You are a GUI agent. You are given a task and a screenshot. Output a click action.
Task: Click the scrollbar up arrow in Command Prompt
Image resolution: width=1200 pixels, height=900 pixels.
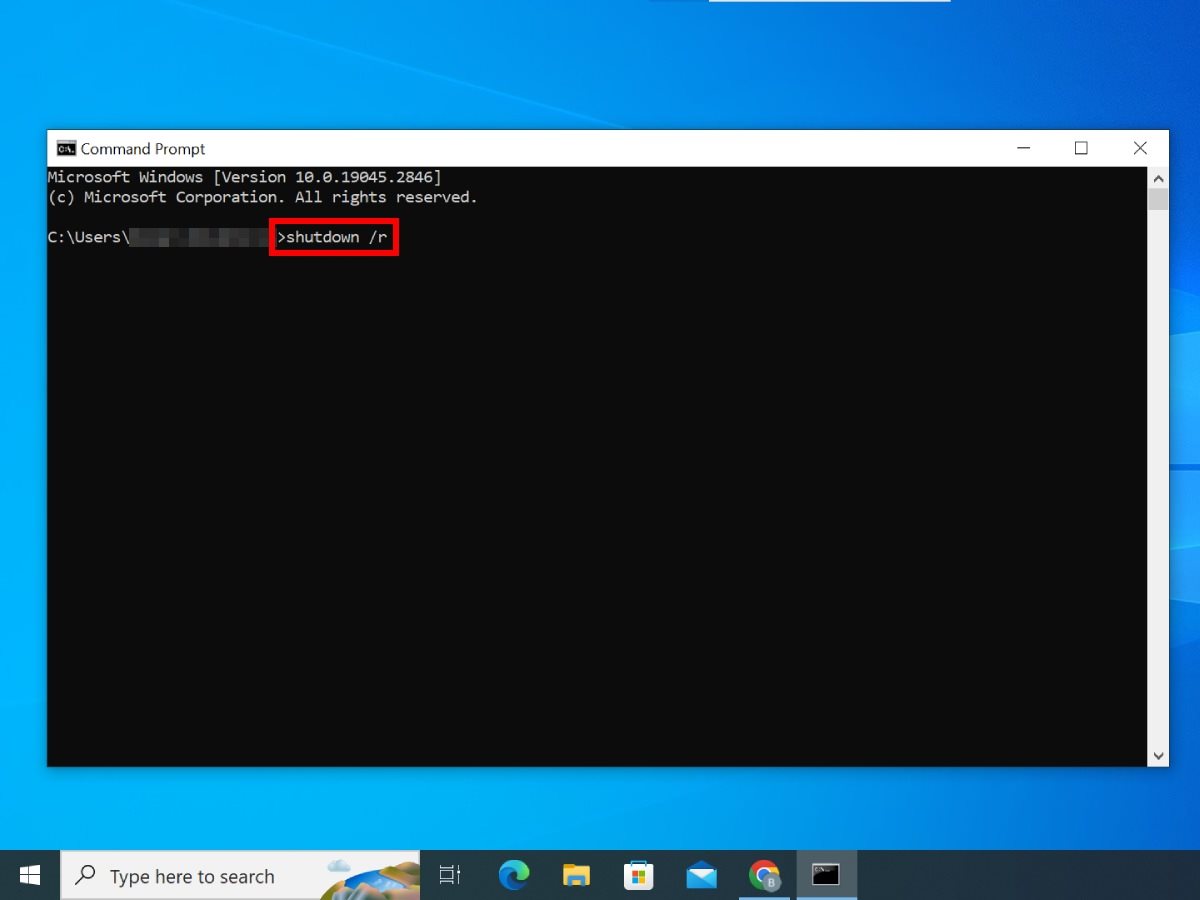point(1158,178)
